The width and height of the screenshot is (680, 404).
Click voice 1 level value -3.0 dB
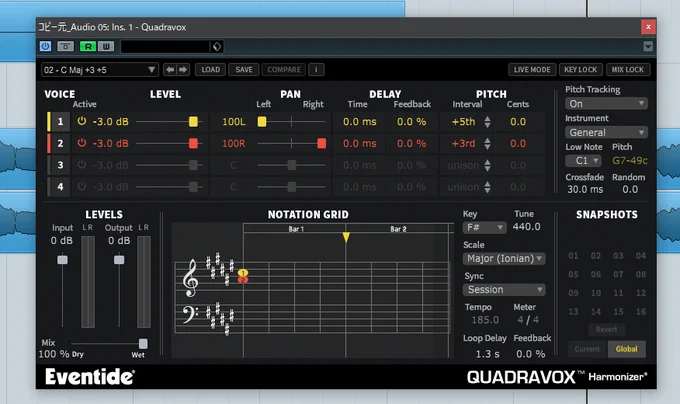coord(111,122)
